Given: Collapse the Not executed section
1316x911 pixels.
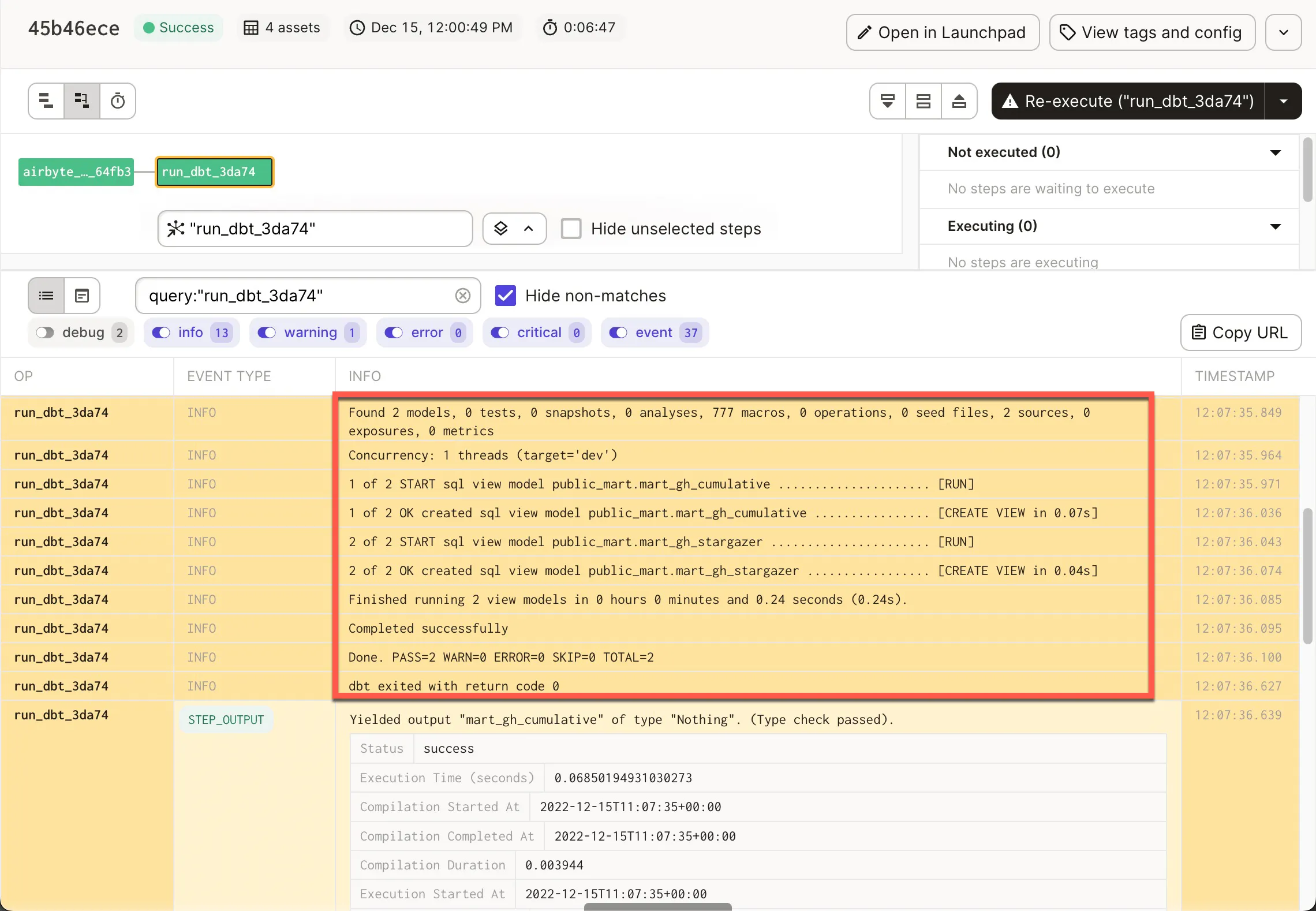Looking at the screenshot, I should point(1275,152).
